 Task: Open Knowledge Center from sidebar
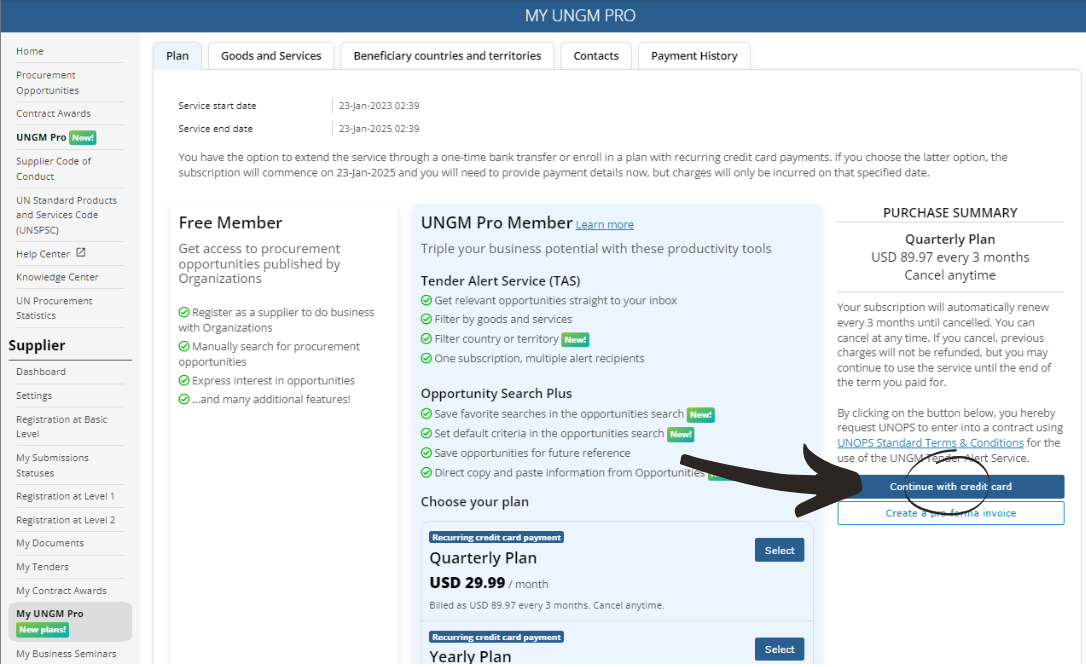(x=57, y=277)
